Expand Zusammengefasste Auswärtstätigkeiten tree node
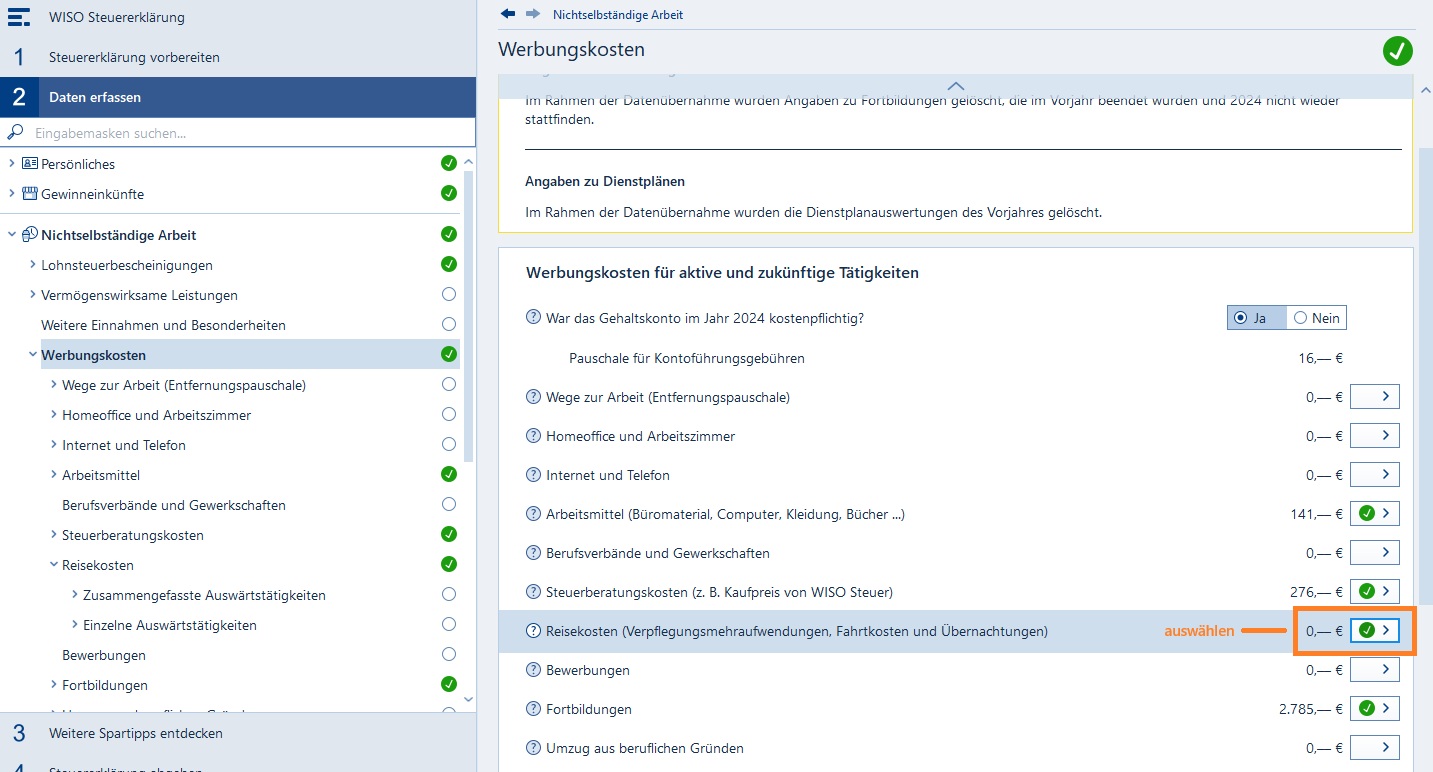1433x772 pixels. point(75,595)
